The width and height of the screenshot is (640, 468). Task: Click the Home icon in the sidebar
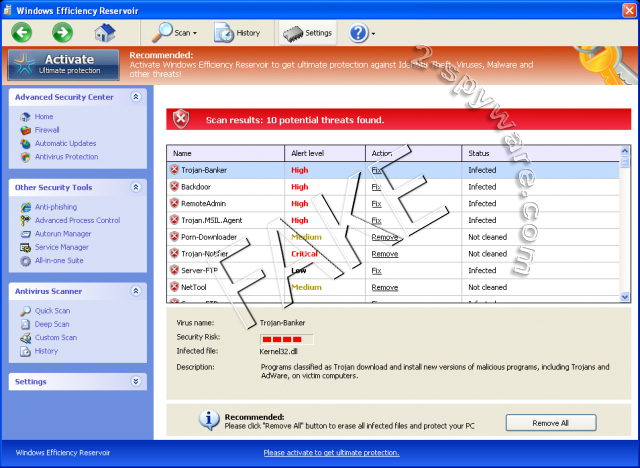[25, 117]
